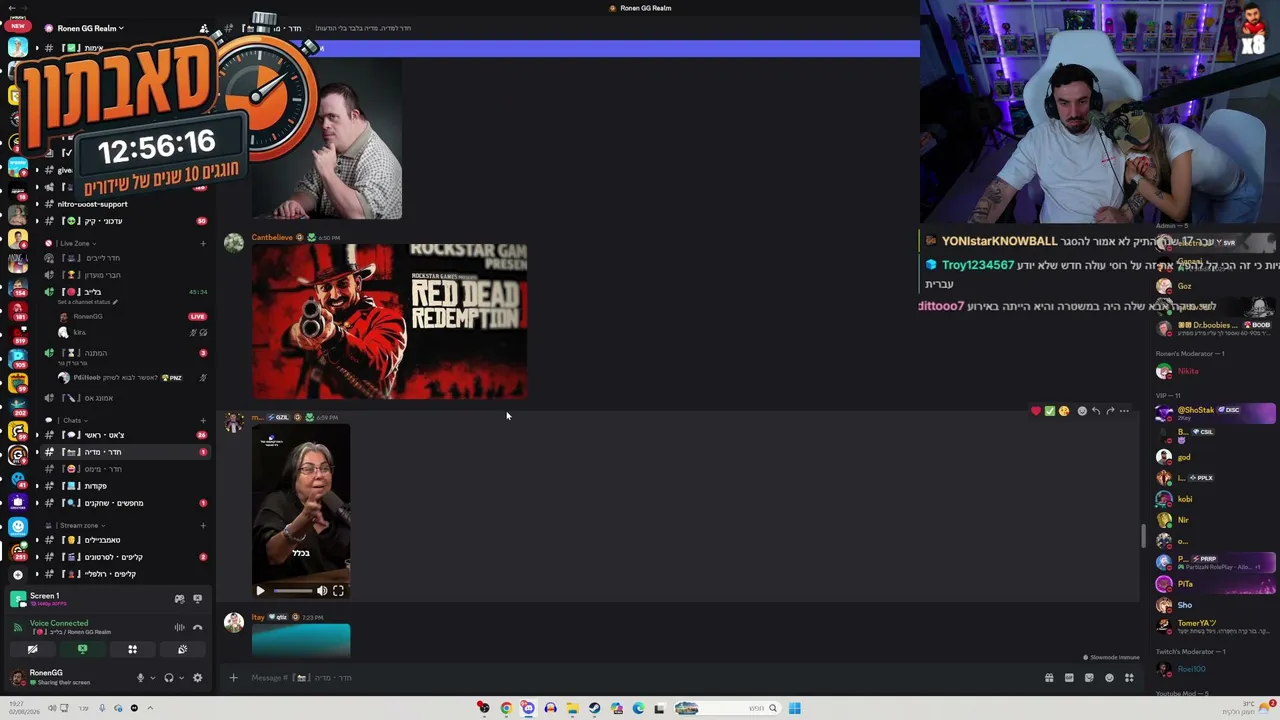Image resolution: width=1280 pixels, height=720 pixels.
Task: Toggle headphone deafen
Action: click(x=168, y=678)
